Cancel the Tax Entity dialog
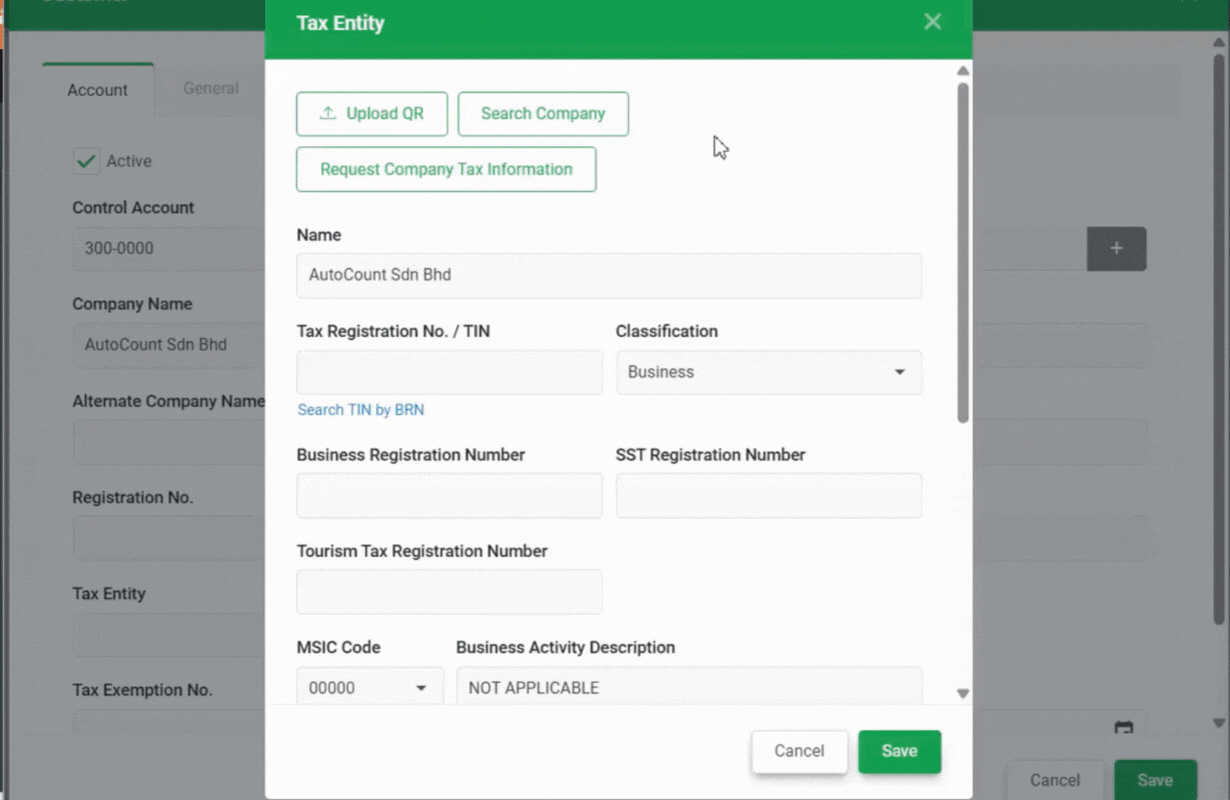 (799, 751)
